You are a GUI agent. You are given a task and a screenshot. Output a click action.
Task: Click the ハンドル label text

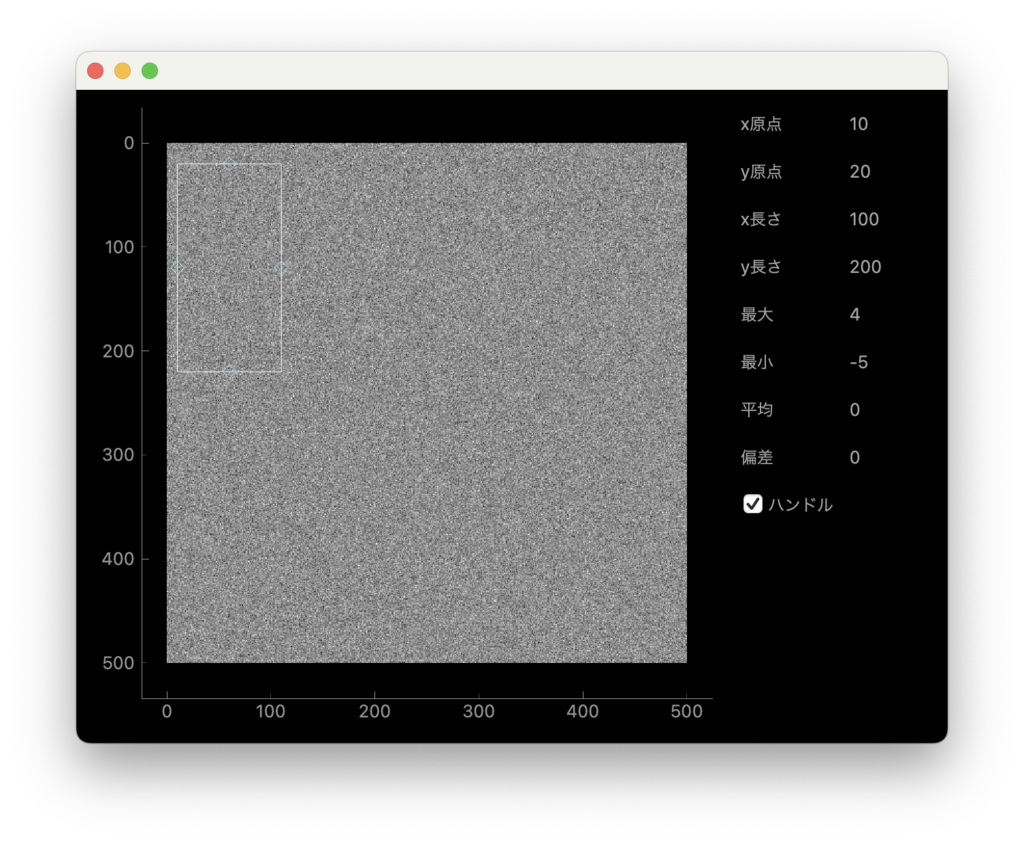click(x=801, y=504)
